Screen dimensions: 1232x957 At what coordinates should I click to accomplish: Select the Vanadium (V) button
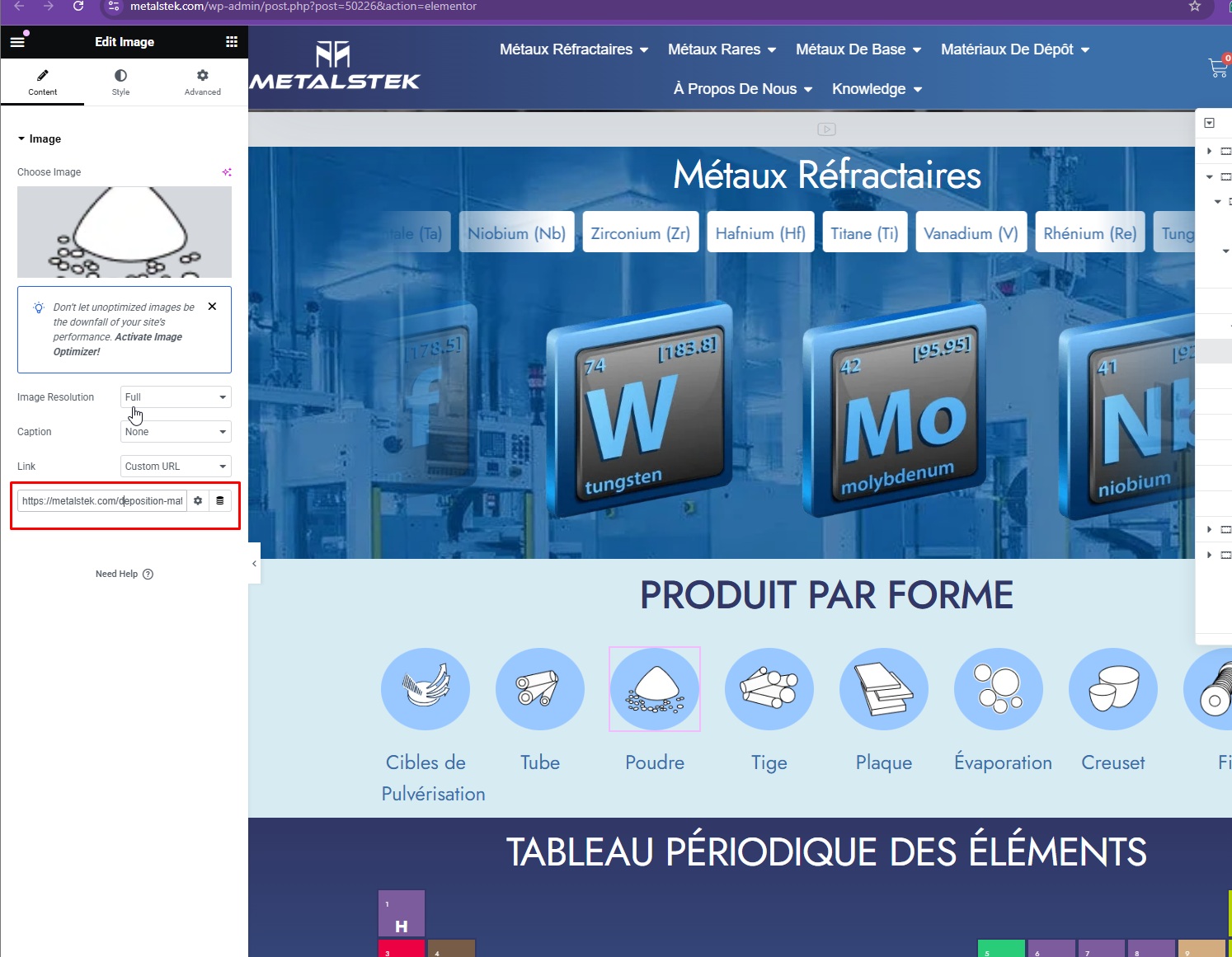(x=971, y=233)
